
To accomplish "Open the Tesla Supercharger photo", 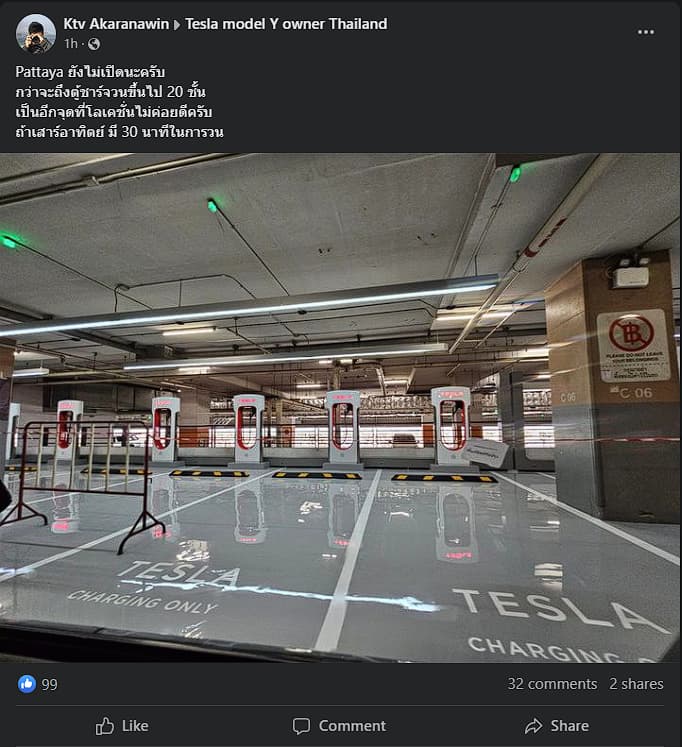I will (341, 408).
